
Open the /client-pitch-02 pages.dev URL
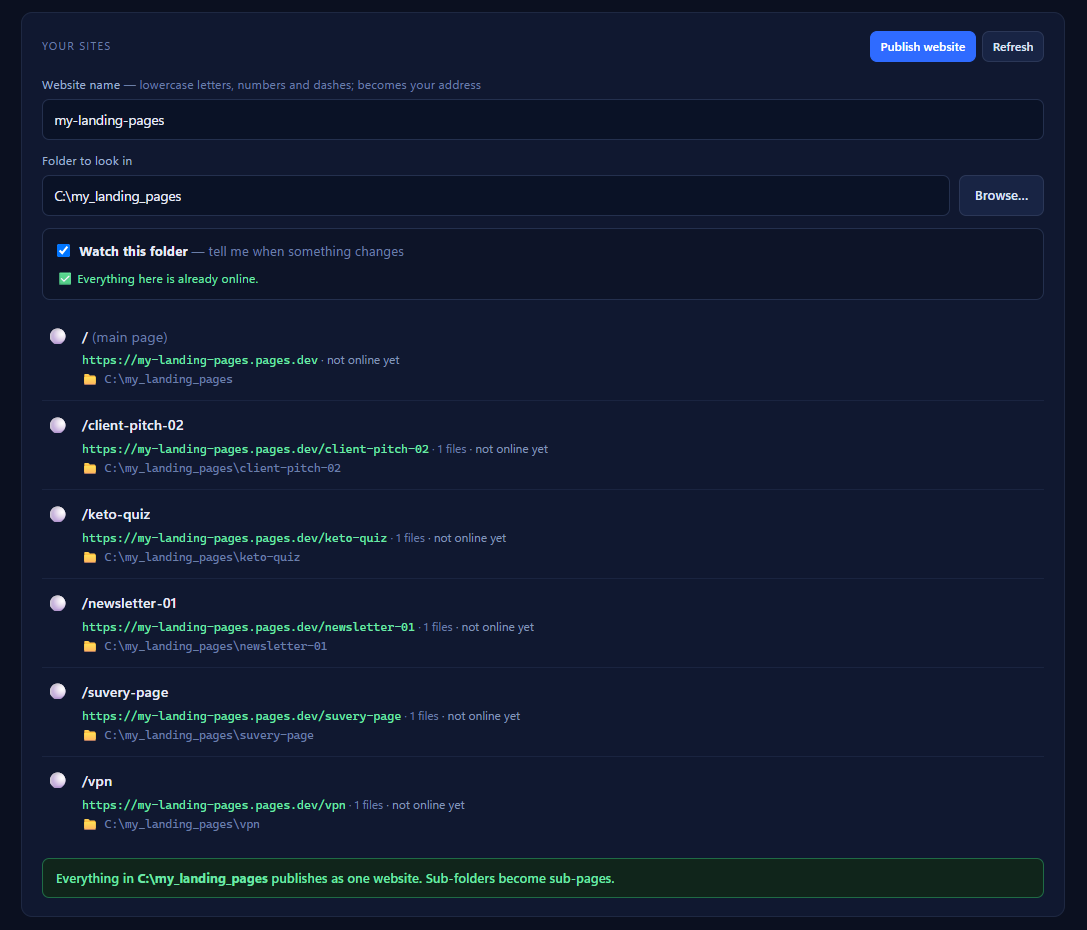pyautogui.click(x=255, y=448)
